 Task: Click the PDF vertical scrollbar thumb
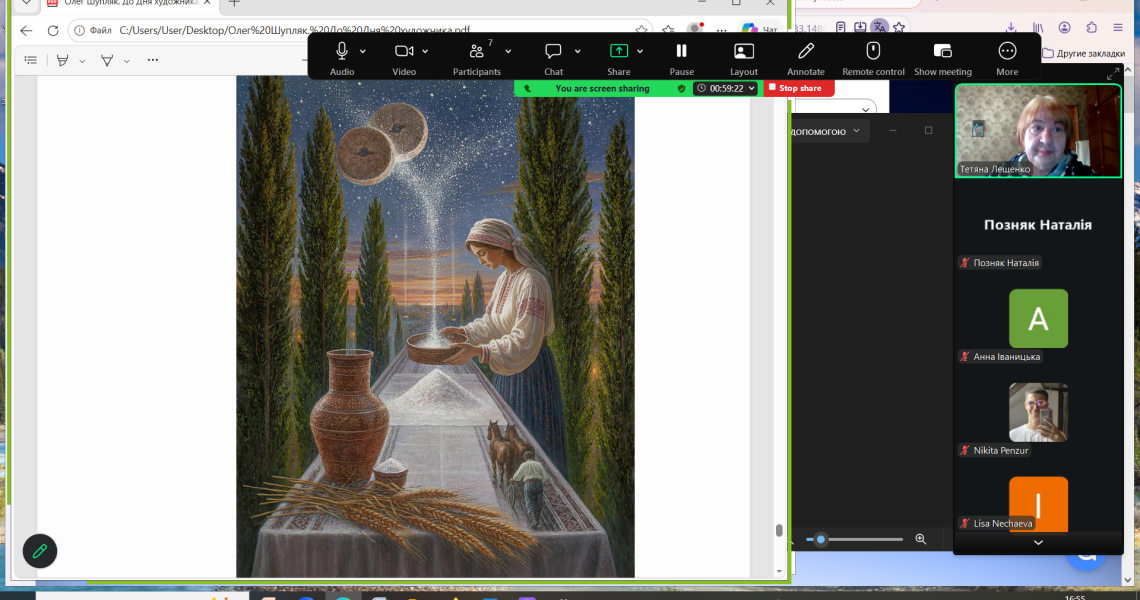click(x=779, y=530)
